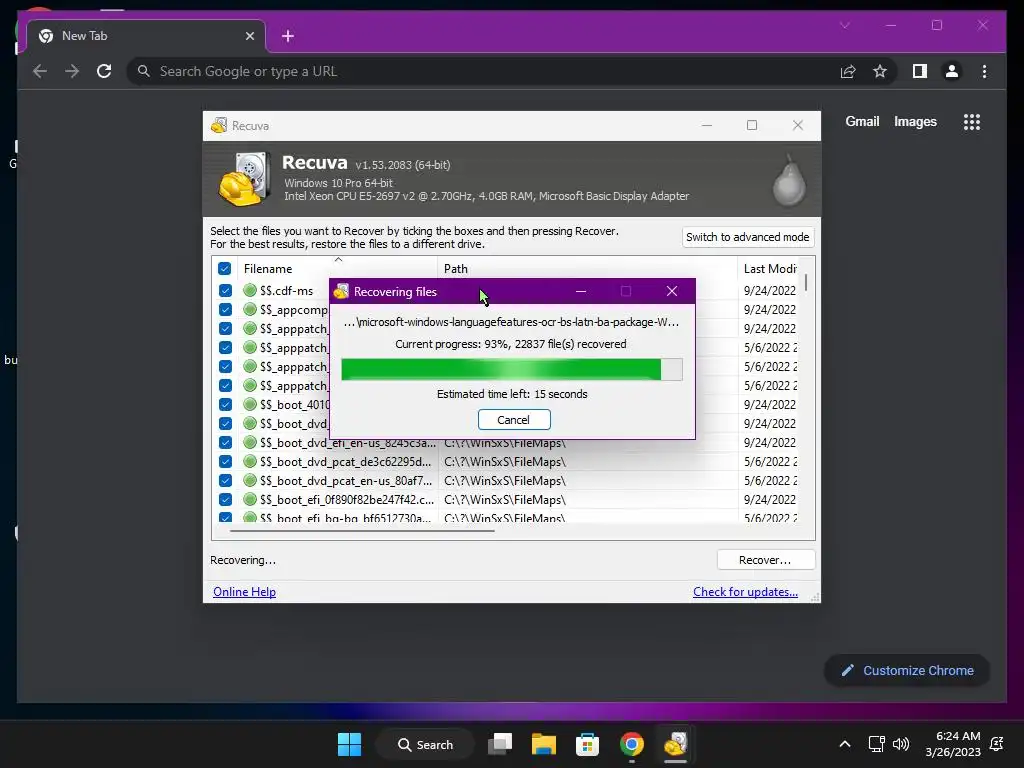Select the $$_boot_dvd_pcat_de3c62295d filename row
The width and height of the screenshot is (1024, 768).
(345, 462)
